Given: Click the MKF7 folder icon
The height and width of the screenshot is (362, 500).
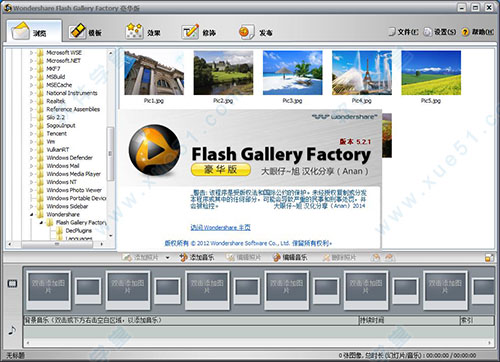Looking at the screenshot, I should (x=40, y=69).
